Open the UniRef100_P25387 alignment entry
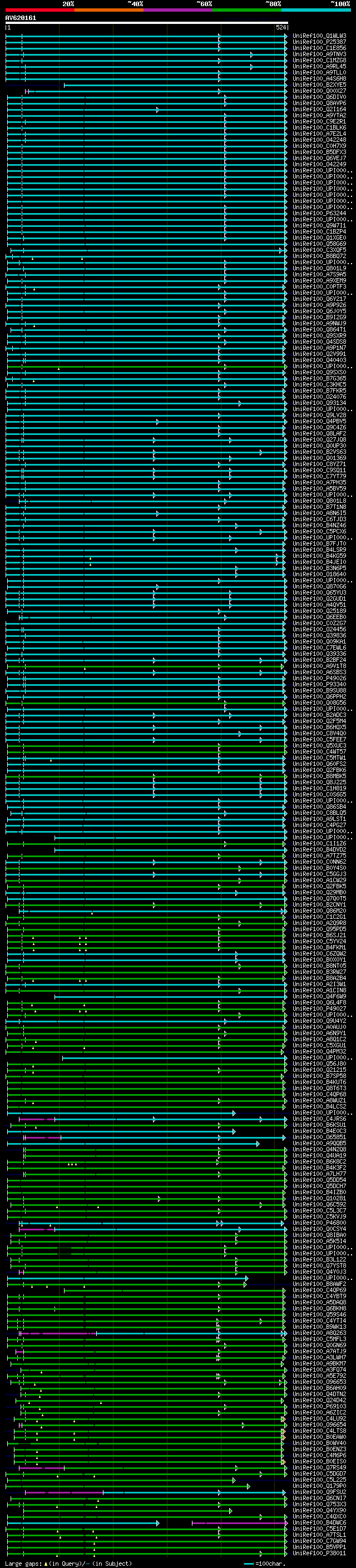The height and width of the screenshot is (1568, 356). 319,42
